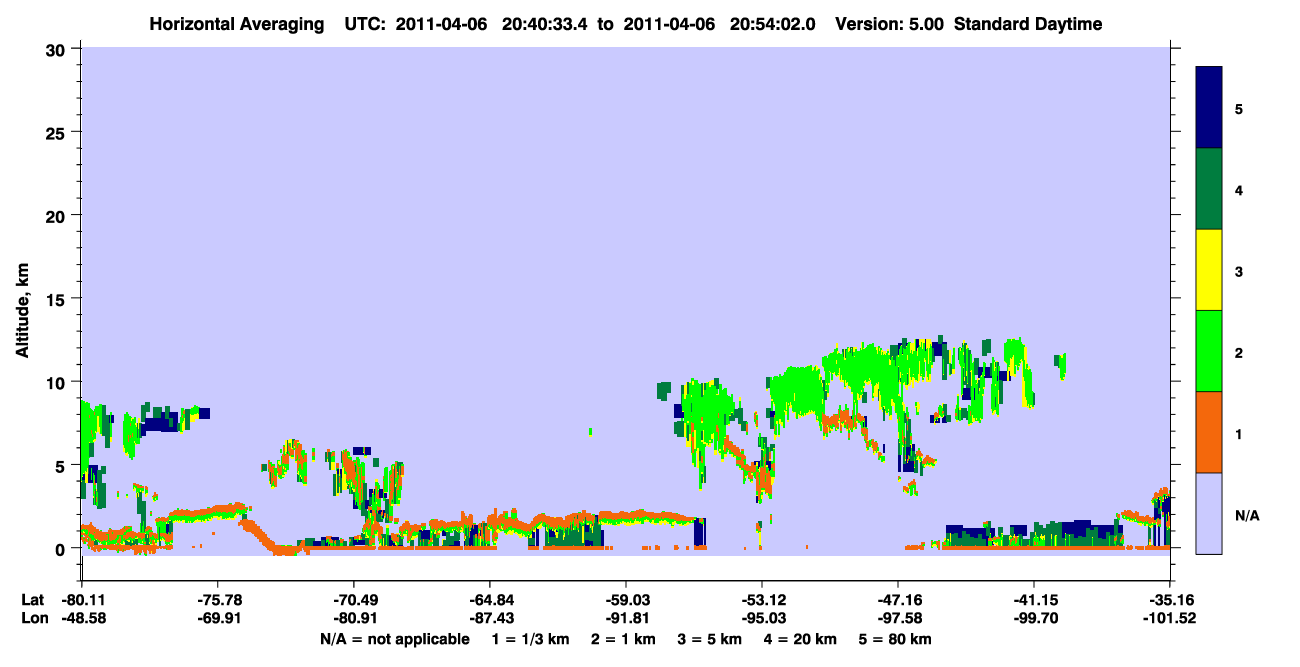Click latitude value -53.12
1300x667 pixels.
coord(762,600)
